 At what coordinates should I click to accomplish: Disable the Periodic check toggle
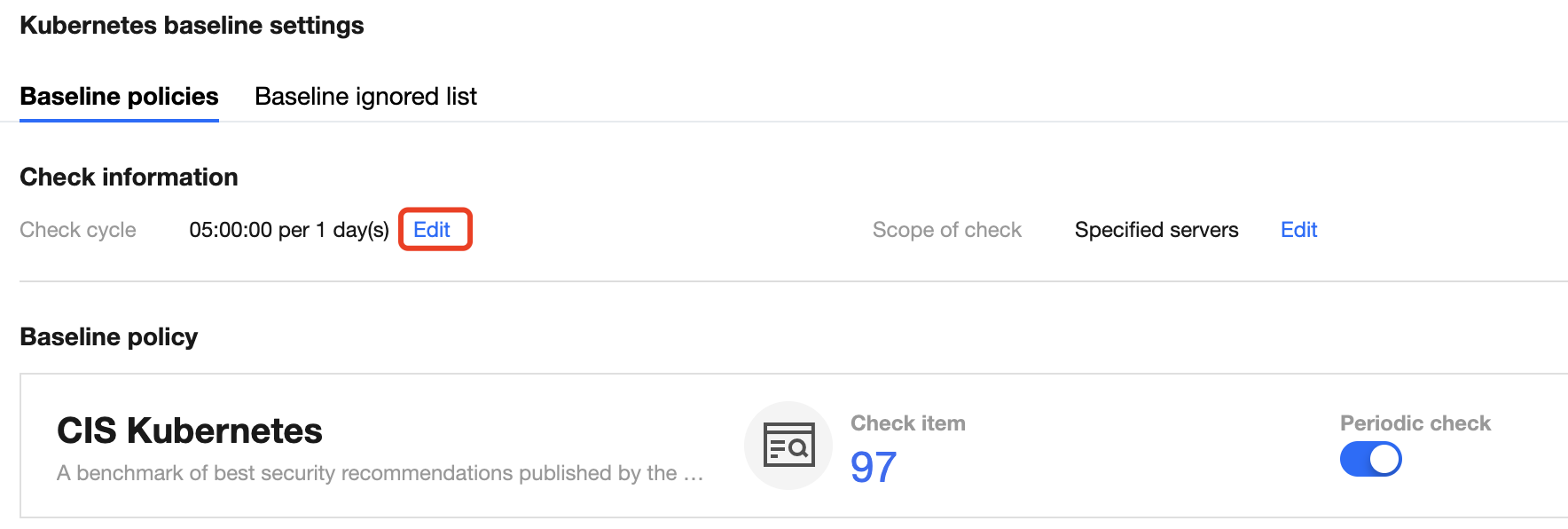click(x=1370, y=460)
